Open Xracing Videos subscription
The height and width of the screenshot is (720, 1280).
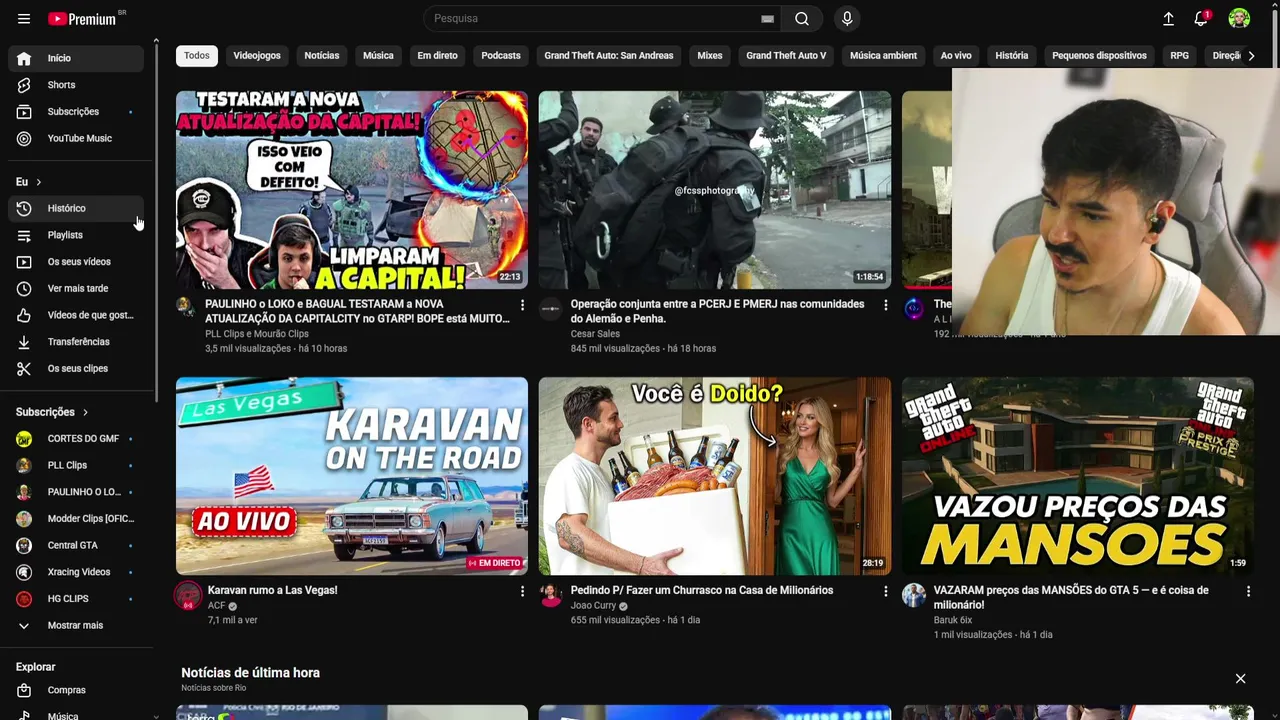pyautogui.click(x=76, y=572)
